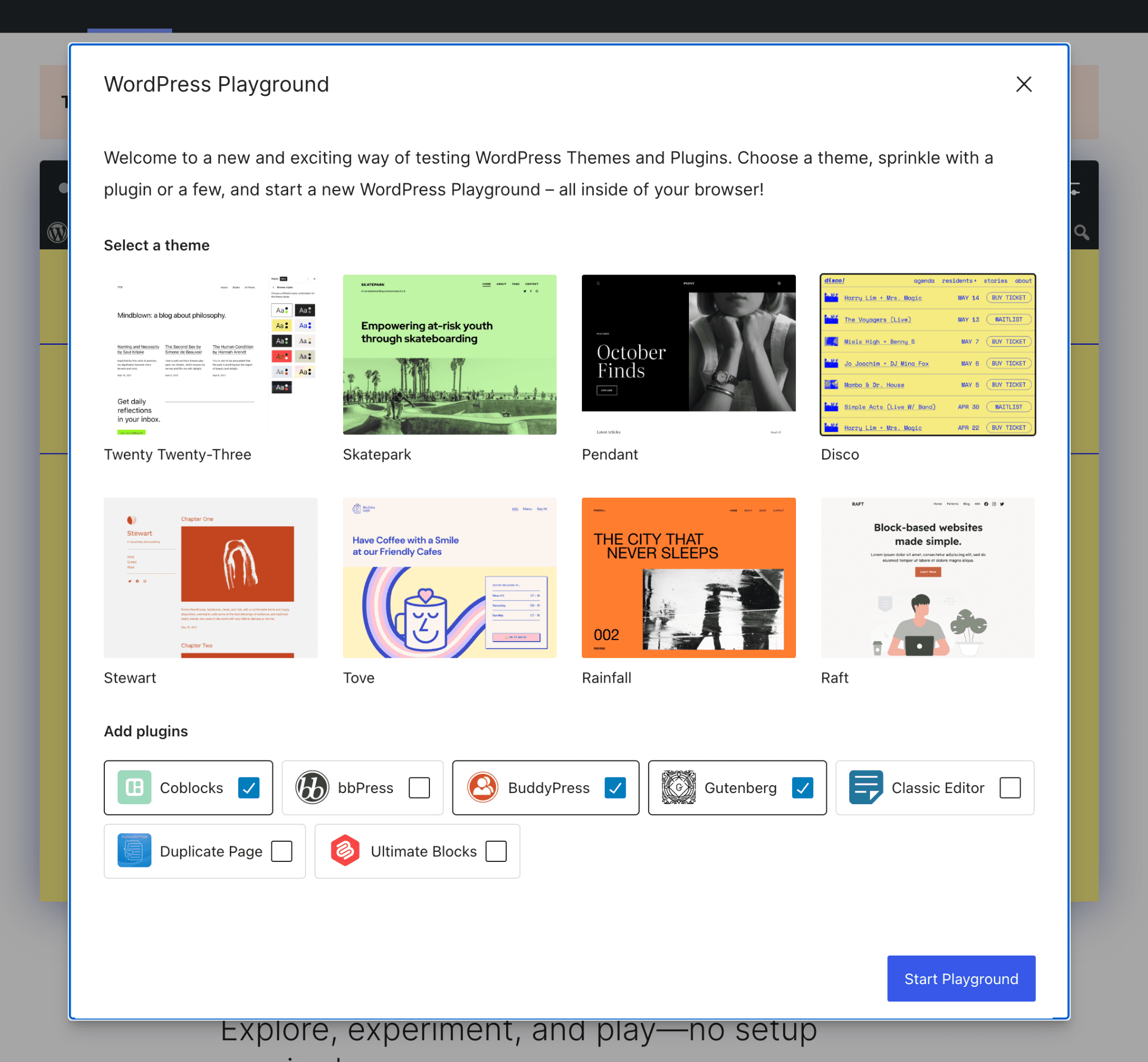Image resolution: width=1148 pixels, height=1062 pixels.
Task: Close the WordPress Playground modal
Action: pos(1024,84)
